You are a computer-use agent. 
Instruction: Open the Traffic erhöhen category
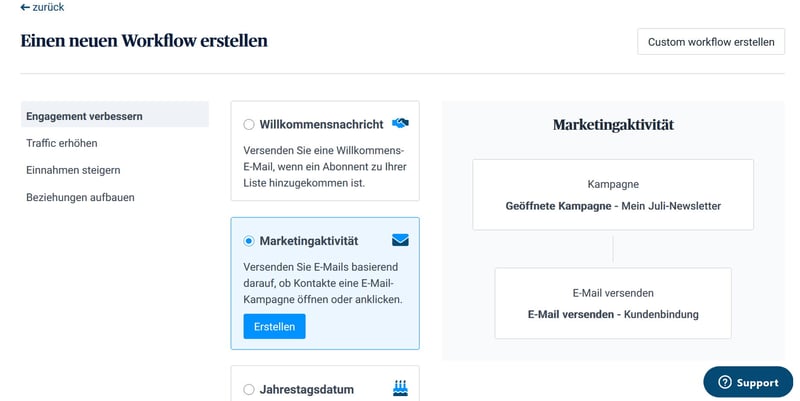coord(62,143)
